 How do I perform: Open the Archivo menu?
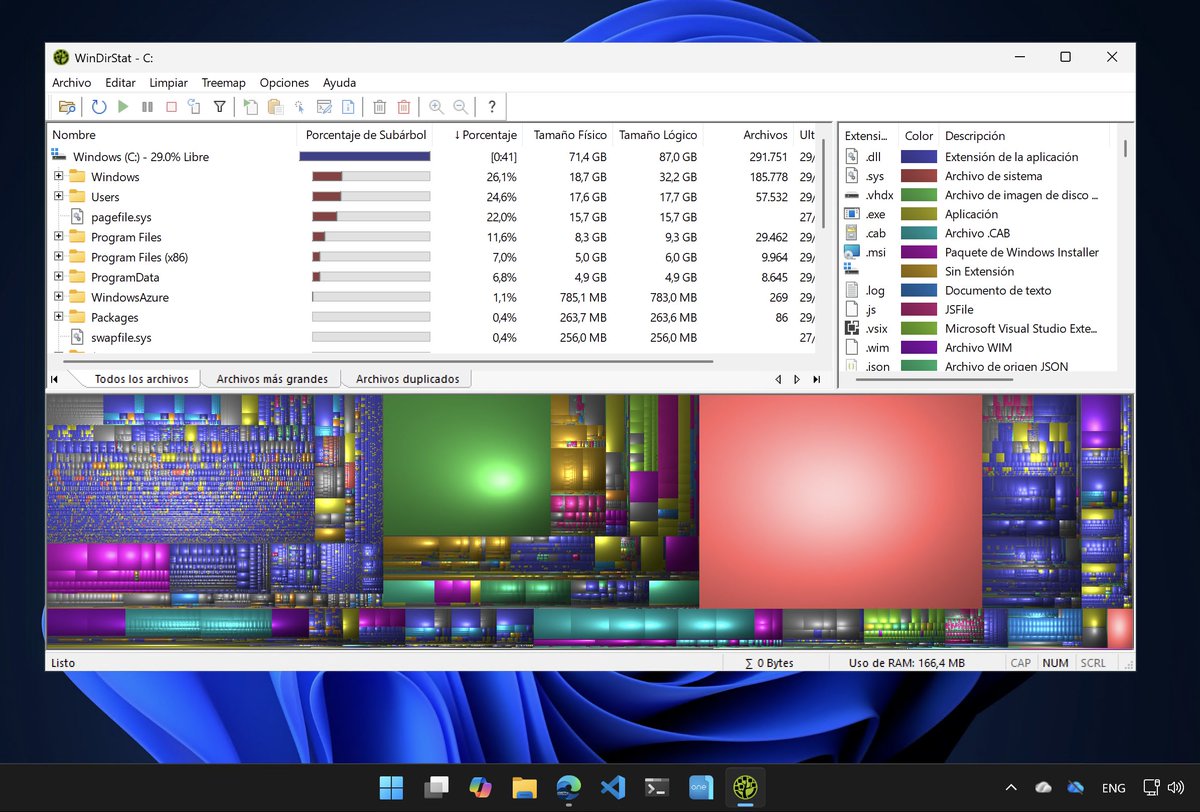[x=72, y=83]
